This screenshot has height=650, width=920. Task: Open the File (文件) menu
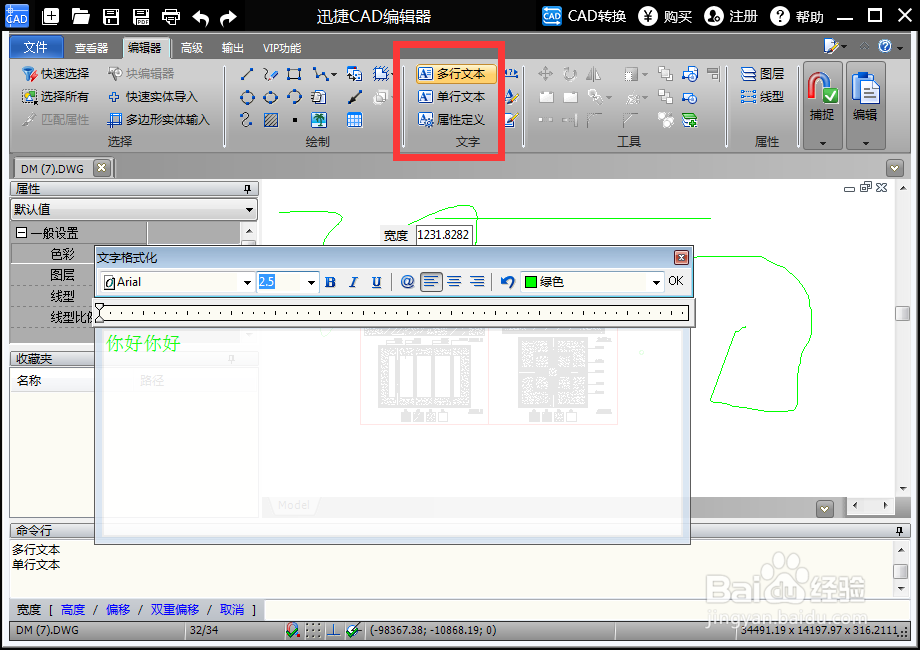(x=36, y=47)
